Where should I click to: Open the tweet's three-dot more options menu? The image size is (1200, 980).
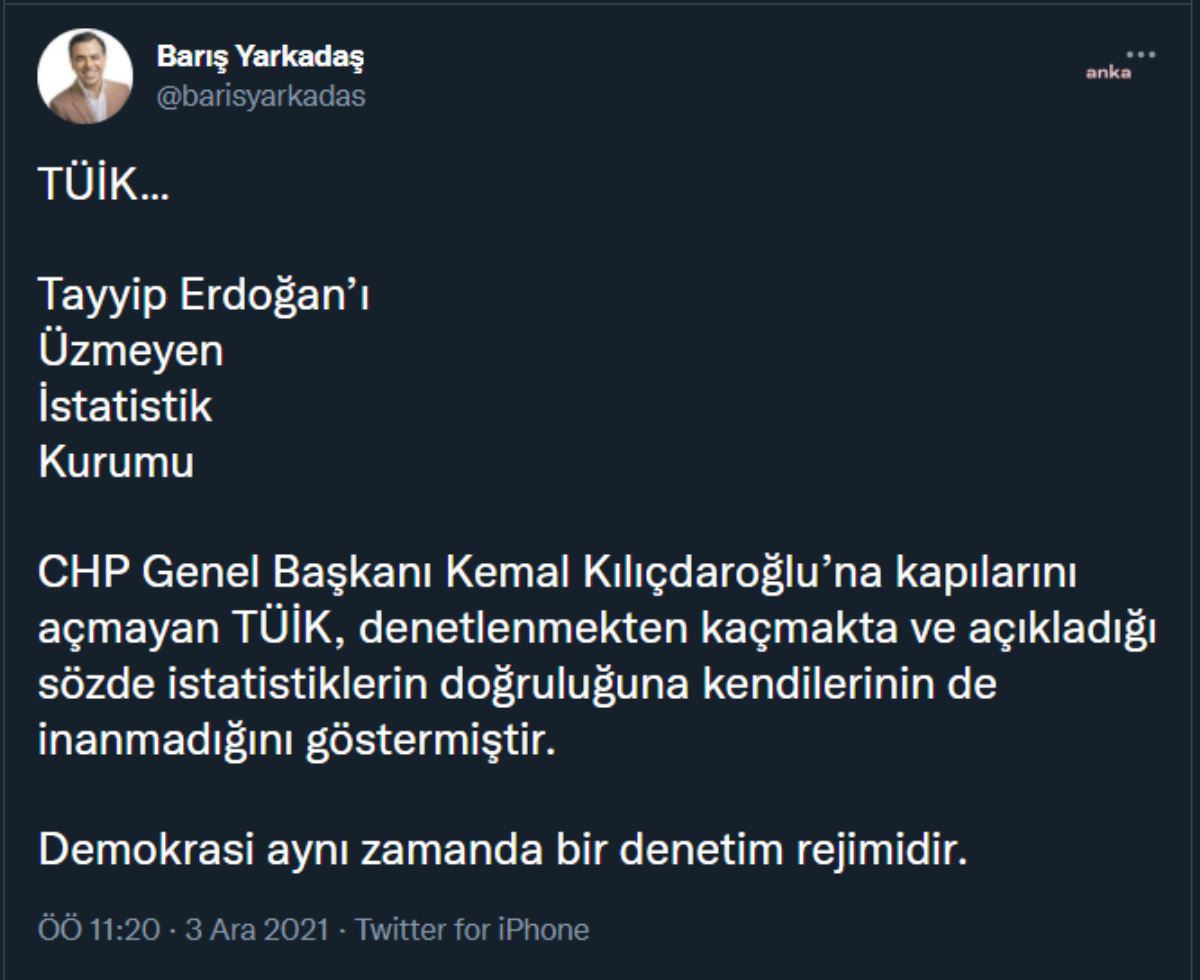[x=1140, y=54]
